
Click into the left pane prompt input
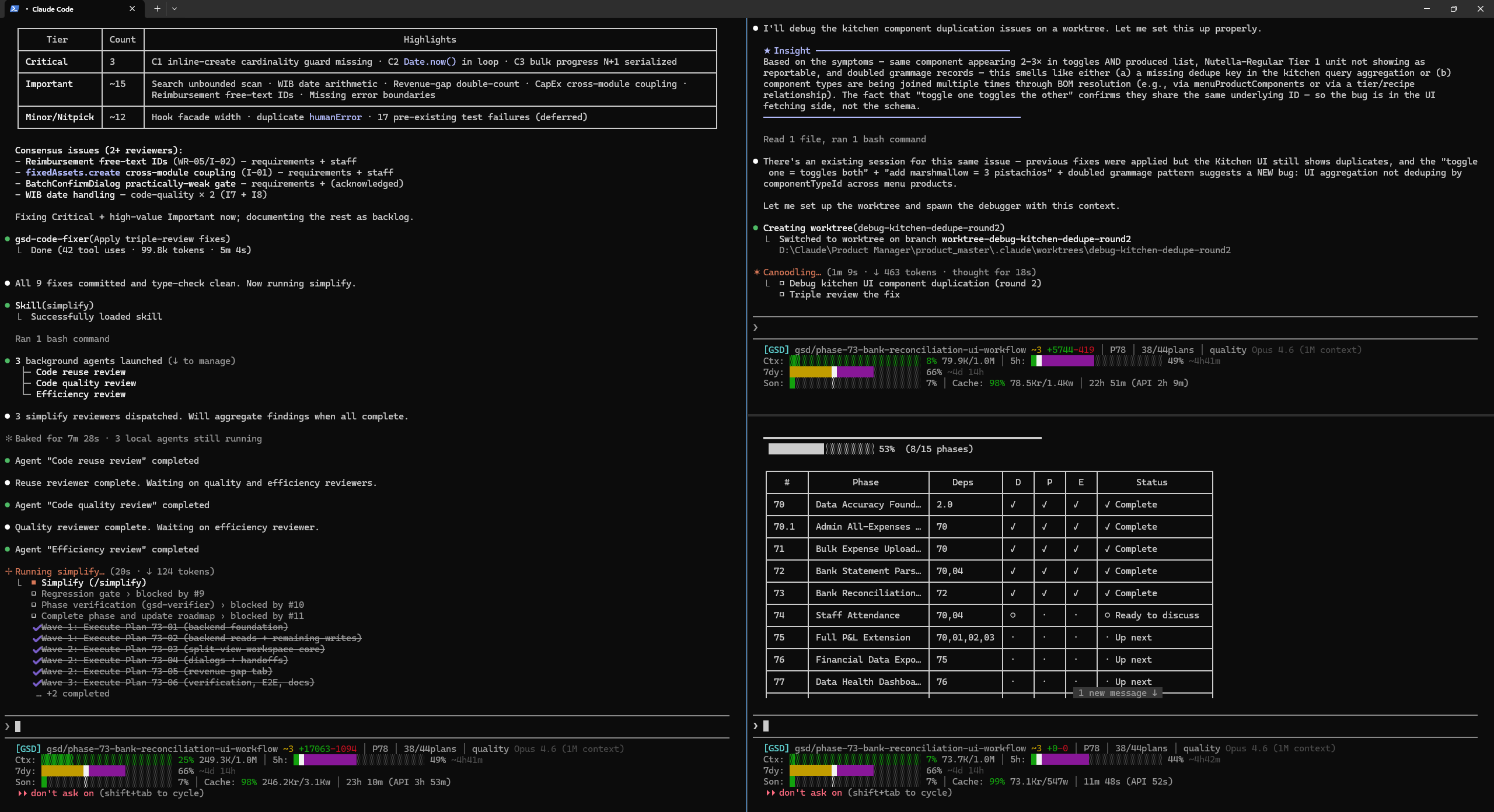tap(368, 726)
